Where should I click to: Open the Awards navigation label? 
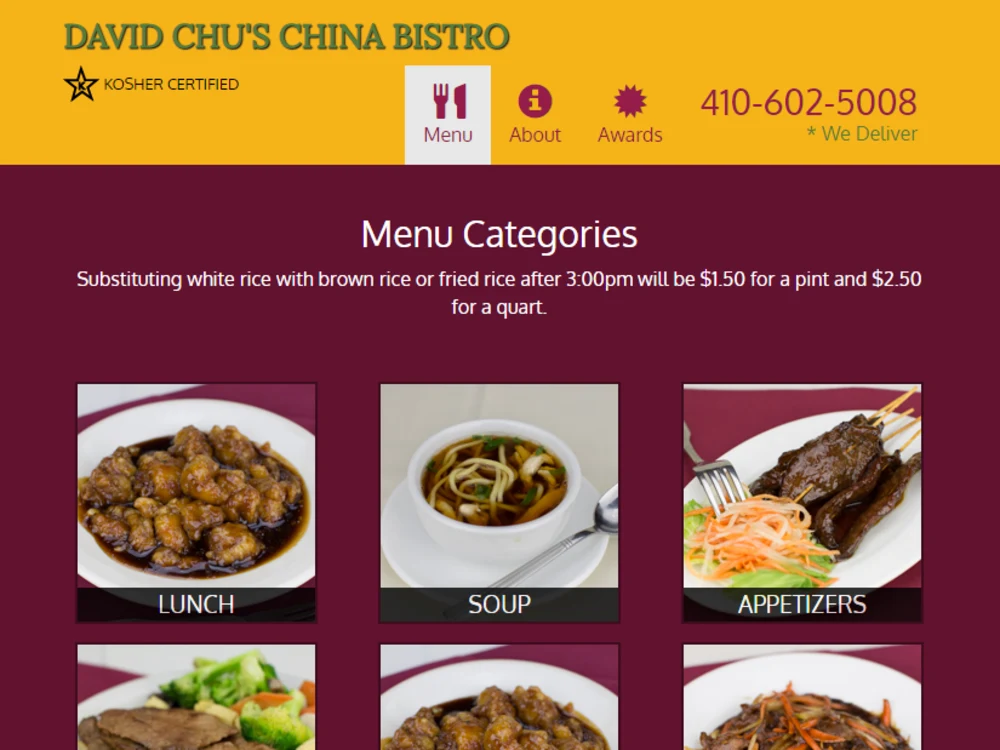tap(629, 135)
